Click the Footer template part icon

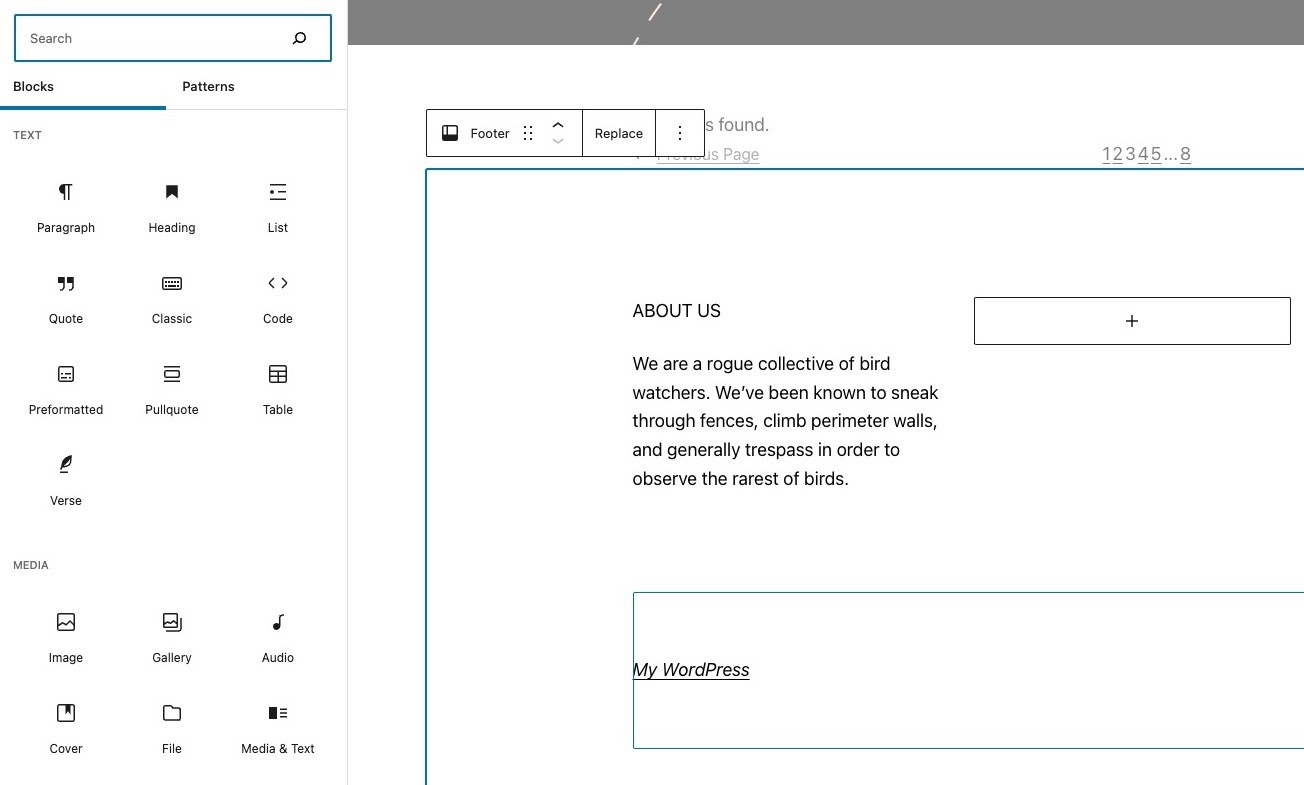point(450,133)
